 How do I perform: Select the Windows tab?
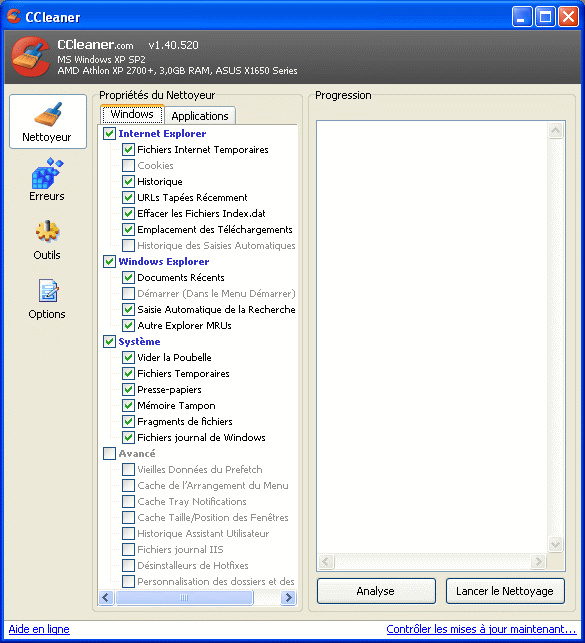coord(132,114)
